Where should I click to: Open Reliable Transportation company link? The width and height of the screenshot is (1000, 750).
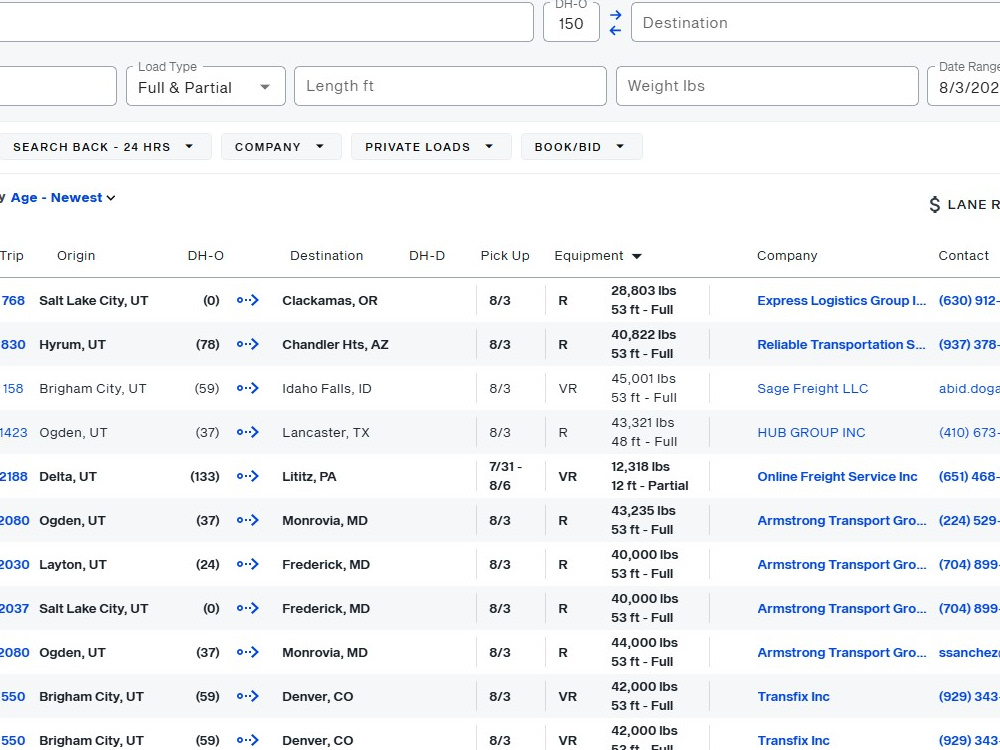(841, 344)
